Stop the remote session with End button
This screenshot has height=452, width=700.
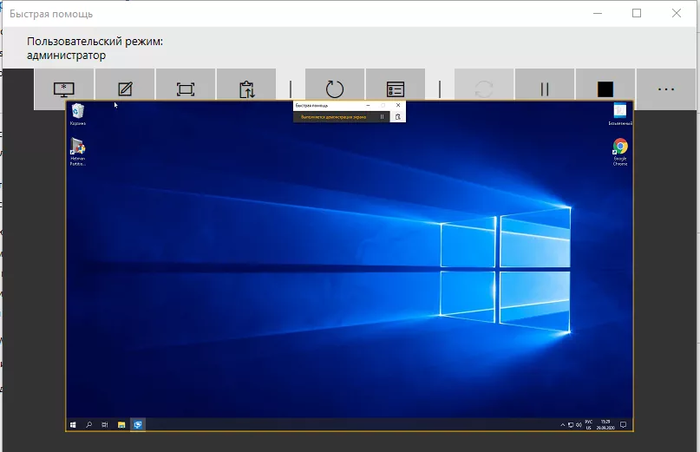[605, 89]
